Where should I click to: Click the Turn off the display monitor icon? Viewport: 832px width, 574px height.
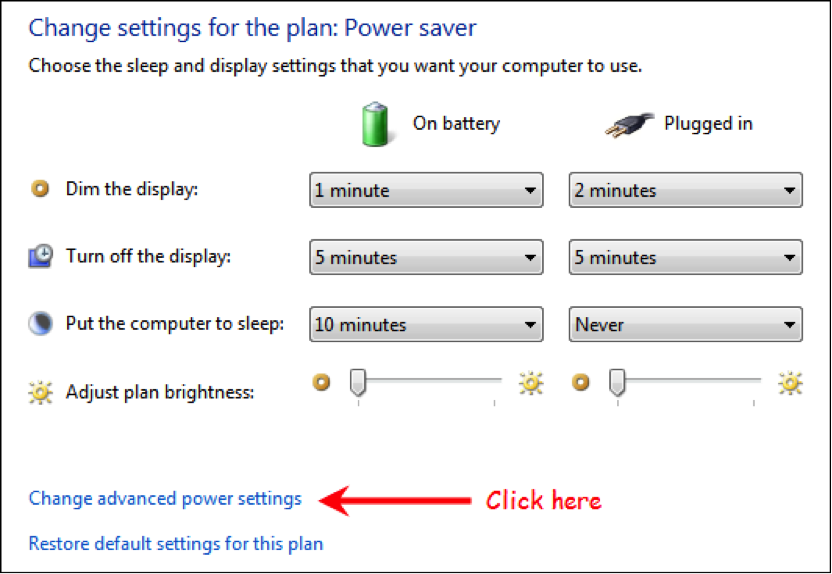[40, 256]
